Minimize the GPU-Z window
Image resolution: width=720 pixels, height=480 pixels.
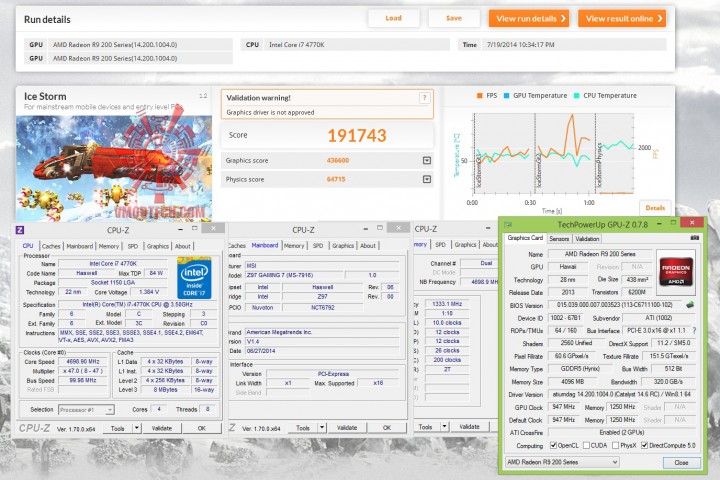pos(659,223)
